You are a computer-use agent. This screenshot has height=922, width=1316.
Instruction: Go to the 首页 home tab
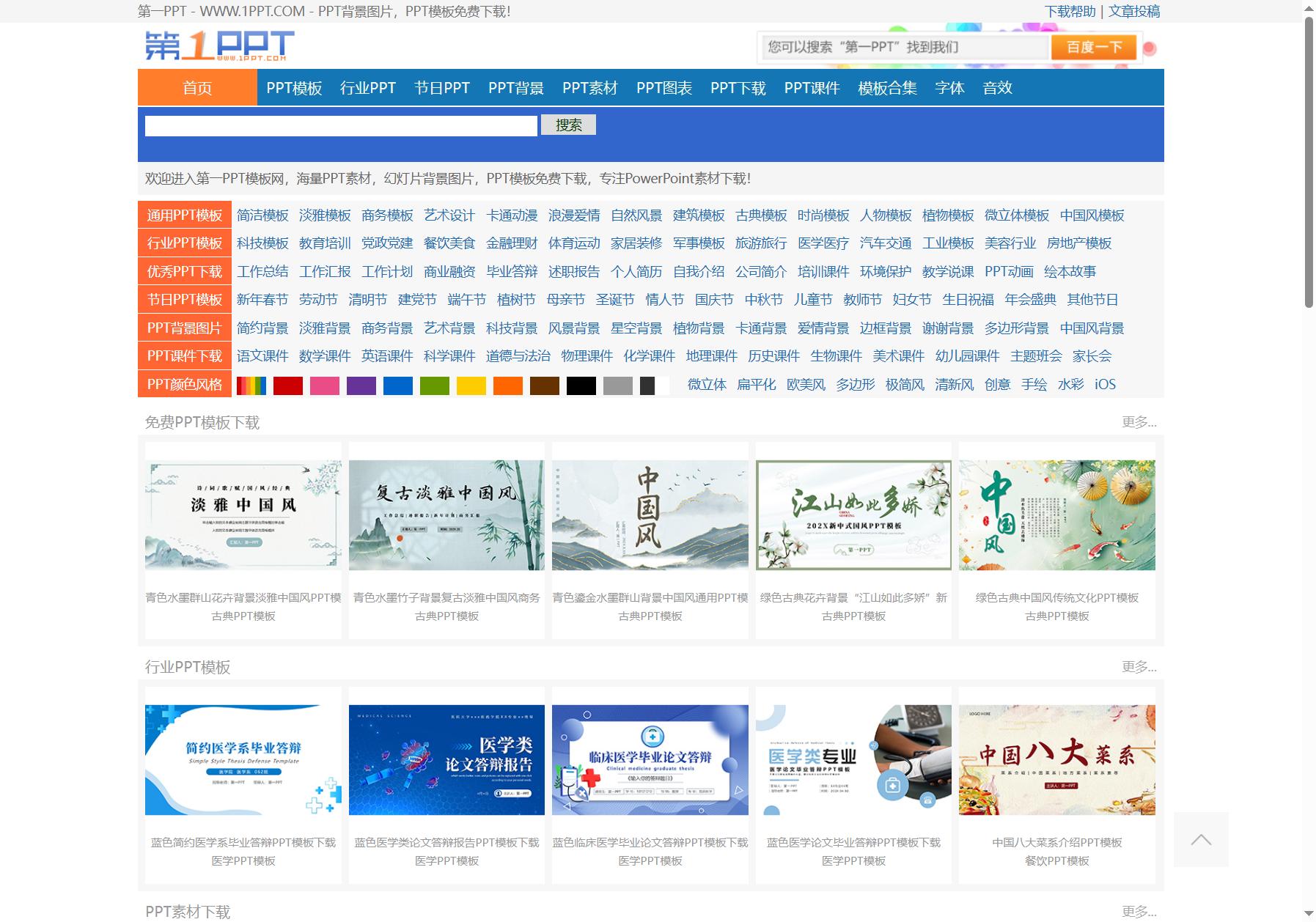click(197, 88)
